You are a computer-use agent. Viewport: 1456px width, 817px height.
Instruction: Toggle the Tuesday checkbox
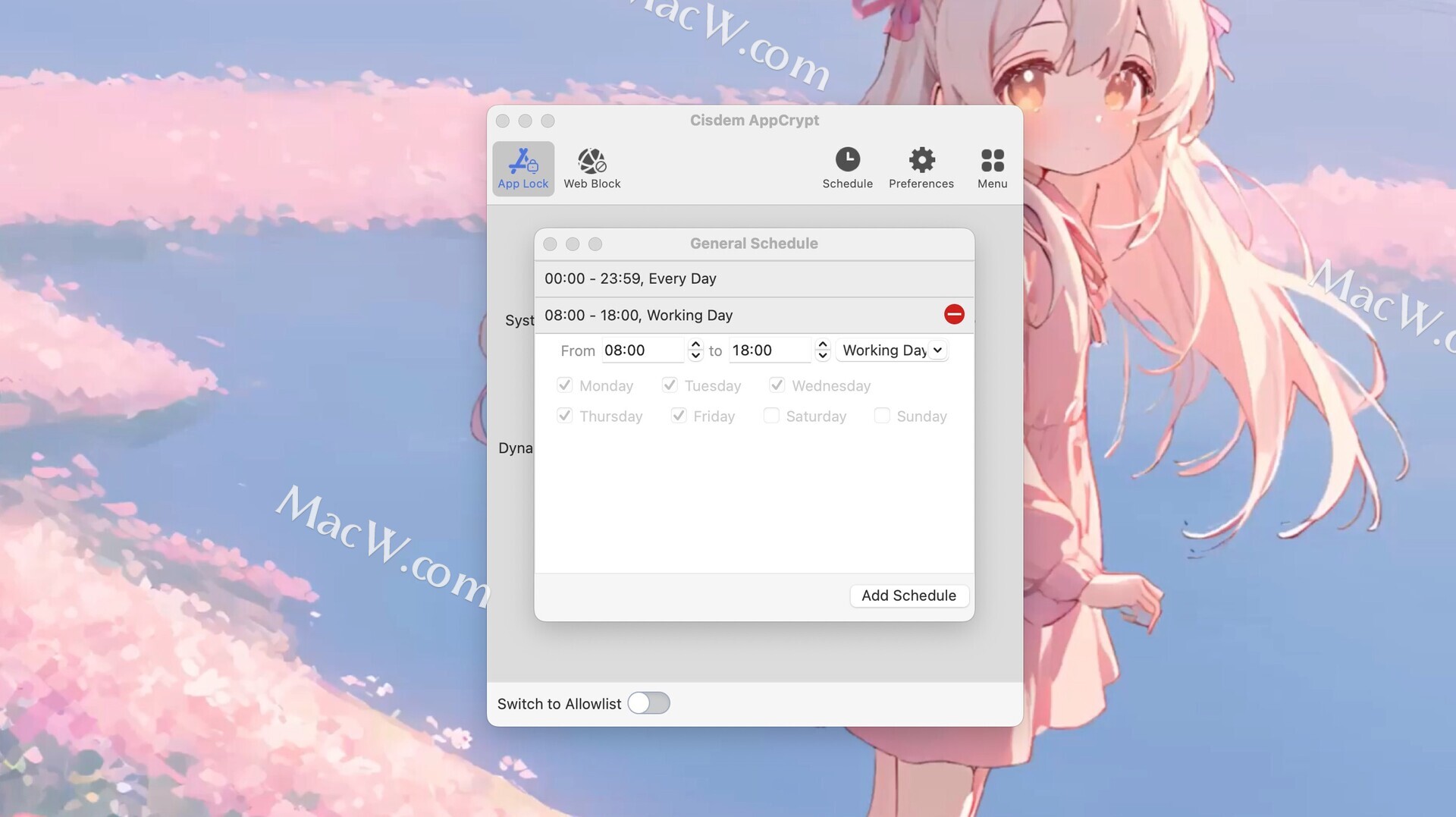click(x=670, y=385)
